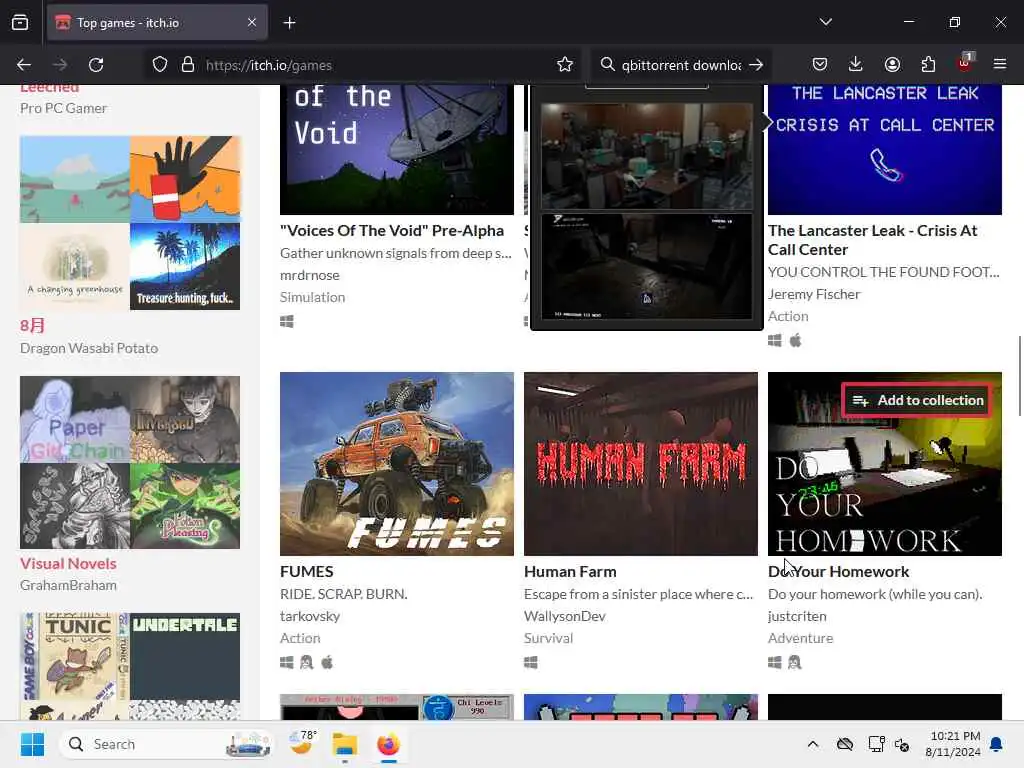Open notifications bell in taskbar
Viewport: 1024px width, 768px height.
click(x=997, y=744)
